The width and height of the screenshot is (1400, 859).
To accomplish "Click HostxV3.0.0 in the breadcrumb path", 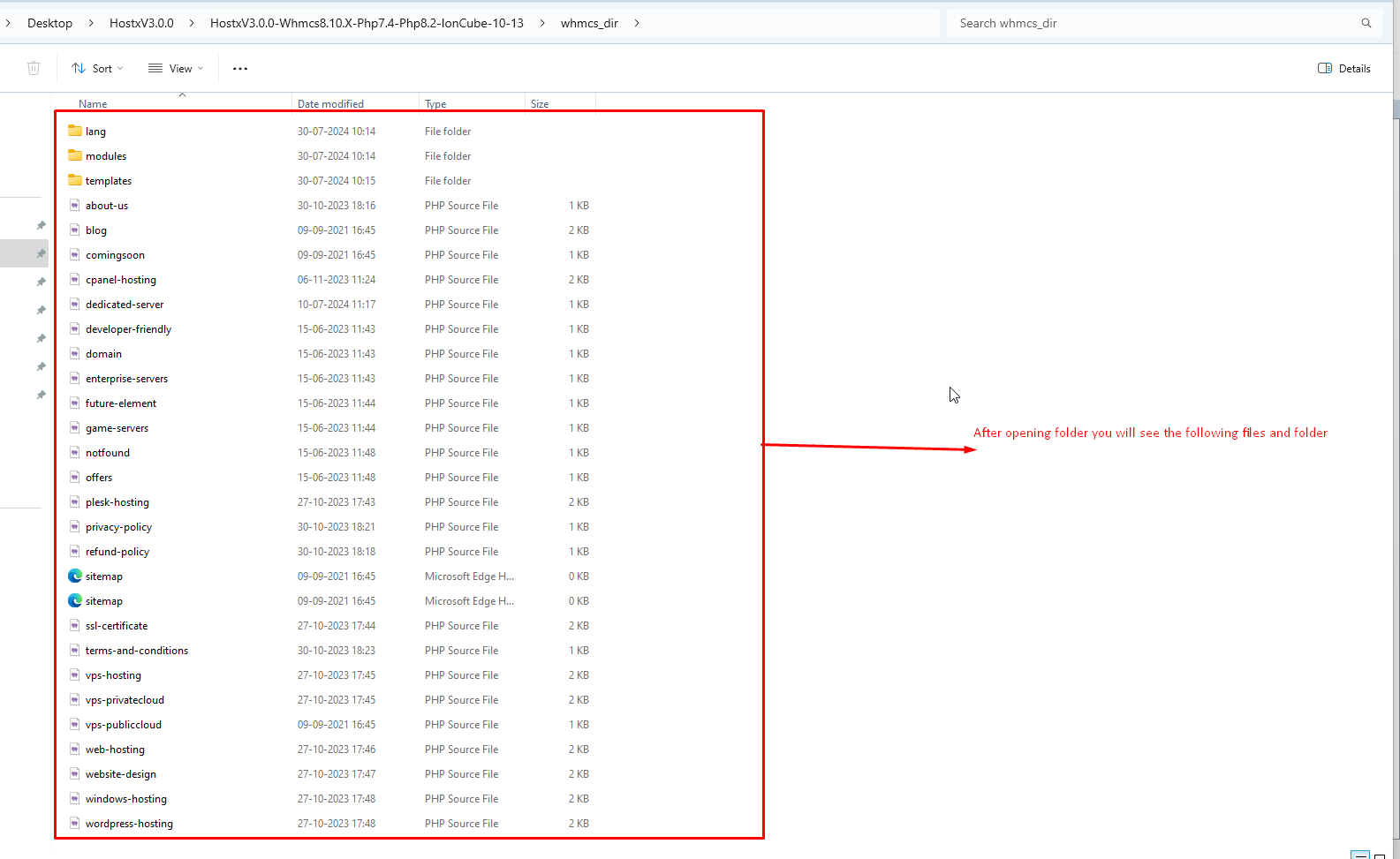I will 141,23.
